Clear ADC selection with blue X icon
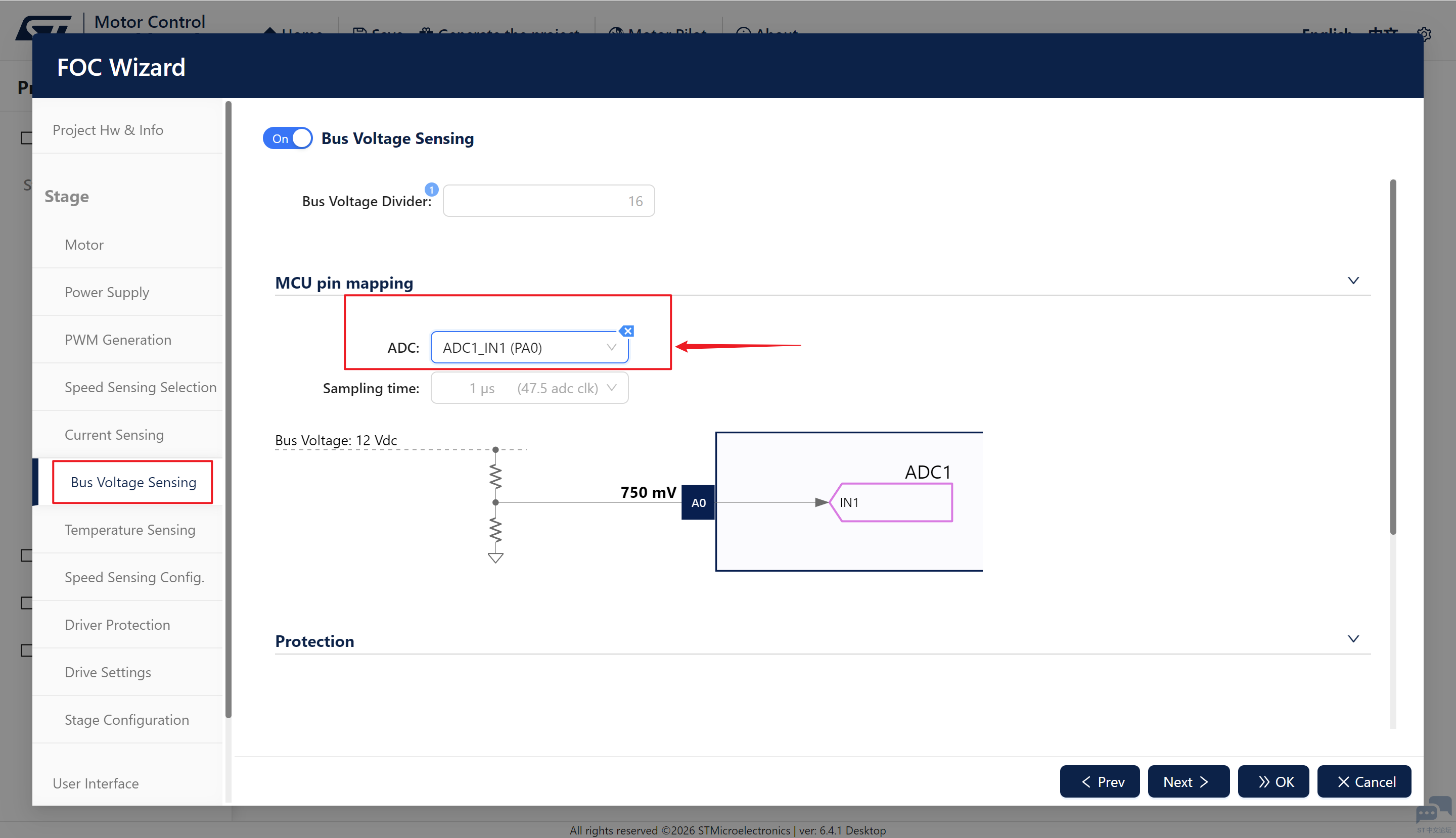 [x=627, y=331]
